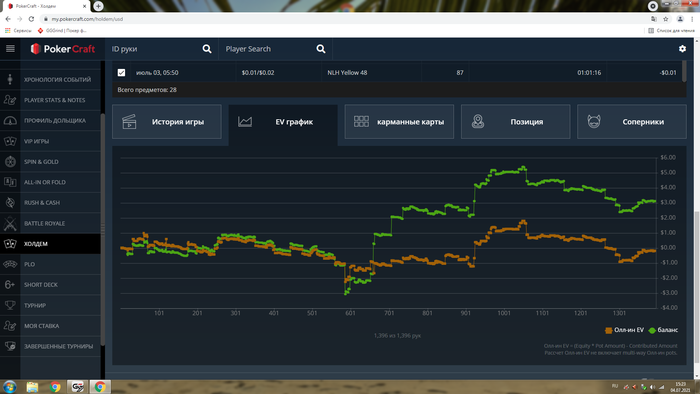Click the Player Search input field
Image resolution: width=700 pixels, height=394 pixels.
(268, 49)
